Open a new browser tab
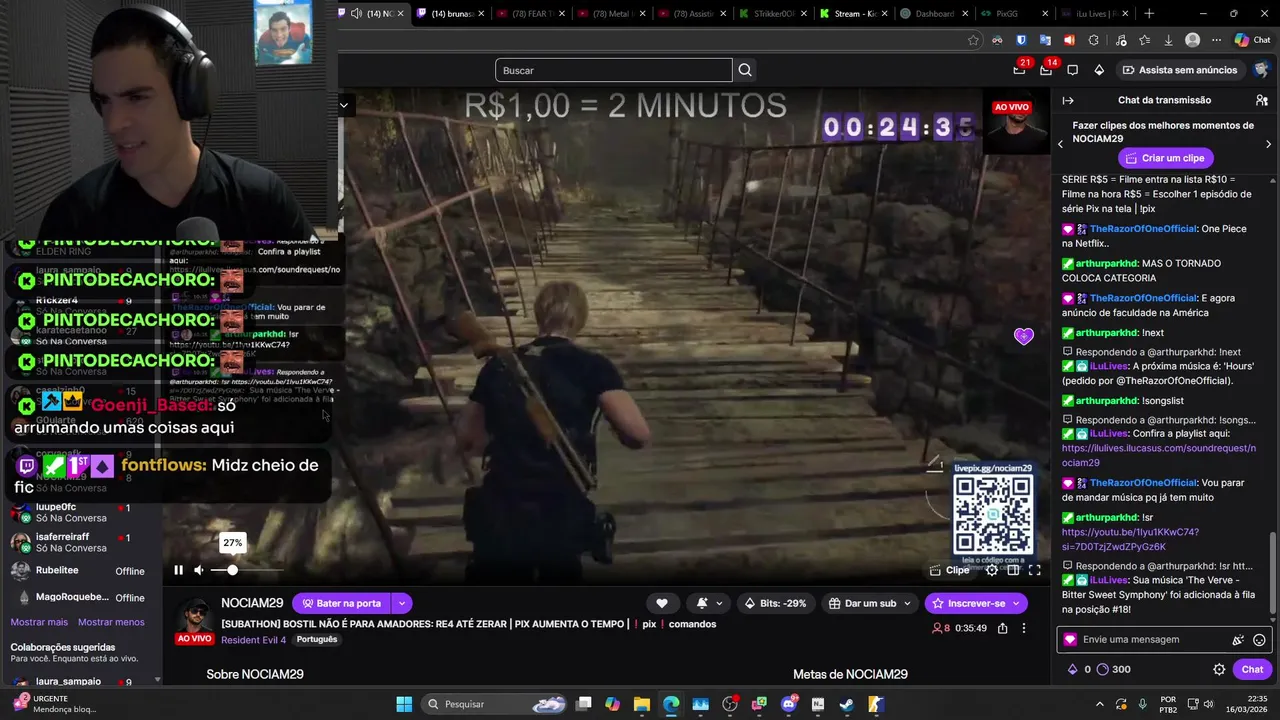This screenshot has width=1280, height=720. pos(1149,13)
